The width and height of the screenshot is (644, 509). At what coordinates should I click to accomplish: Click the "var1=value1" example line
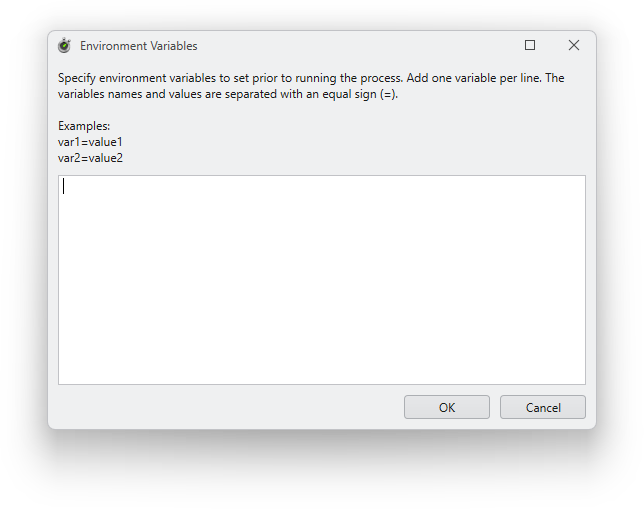tap(90, 142)
